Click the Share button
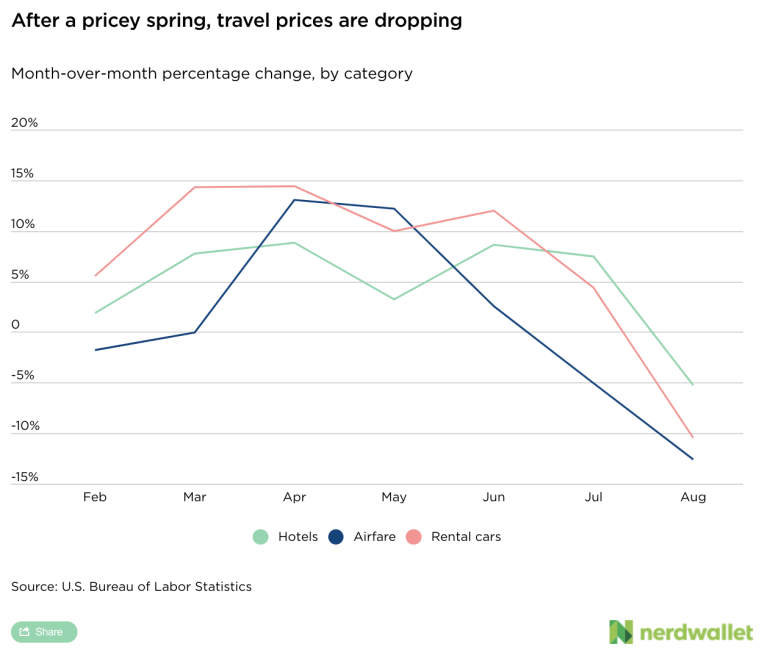This screenshot has width=770, height=661. tap(44, 632)
